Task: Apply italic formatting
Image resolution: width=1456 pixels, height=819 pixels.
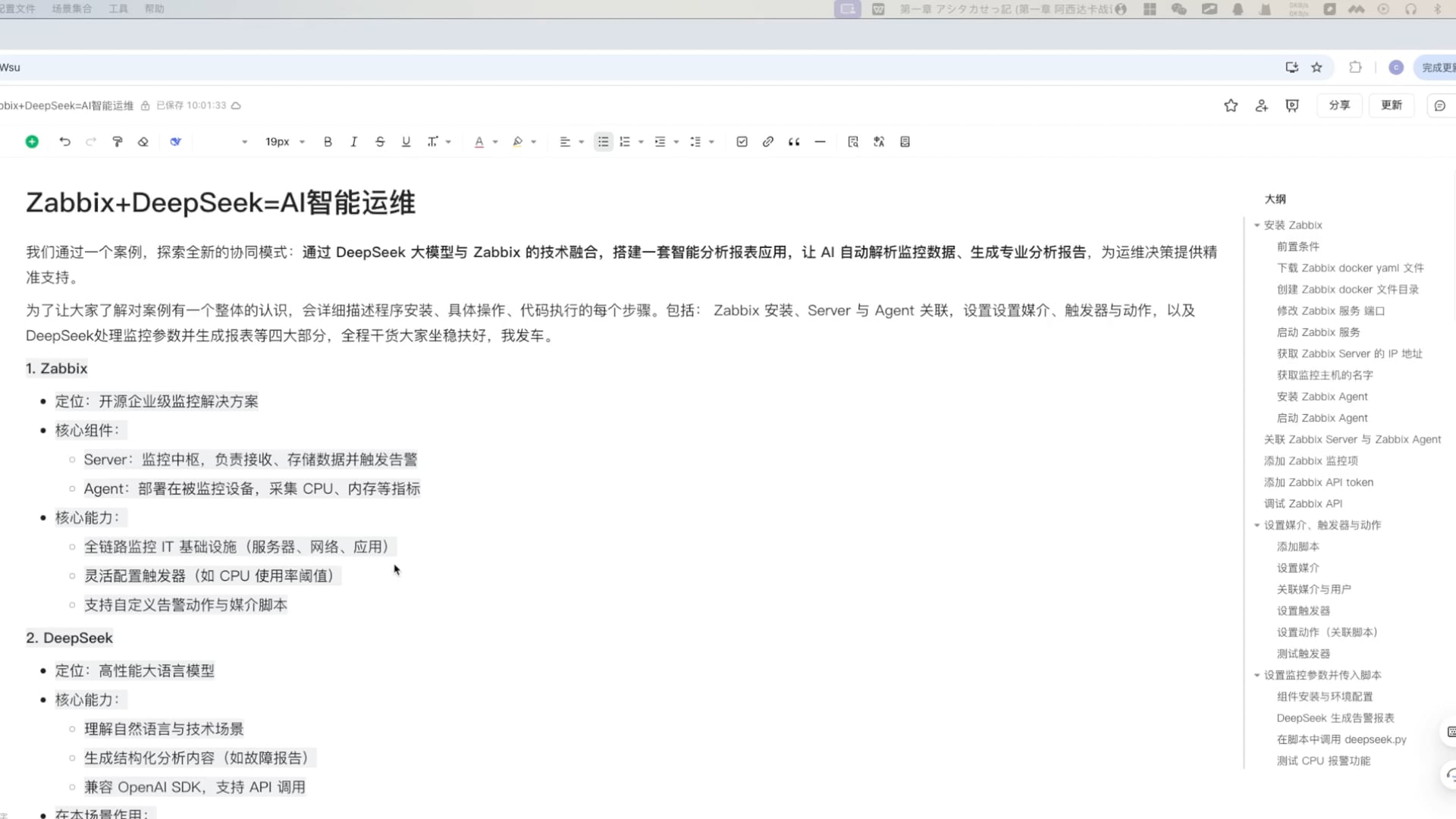Action: pos(353,141)
